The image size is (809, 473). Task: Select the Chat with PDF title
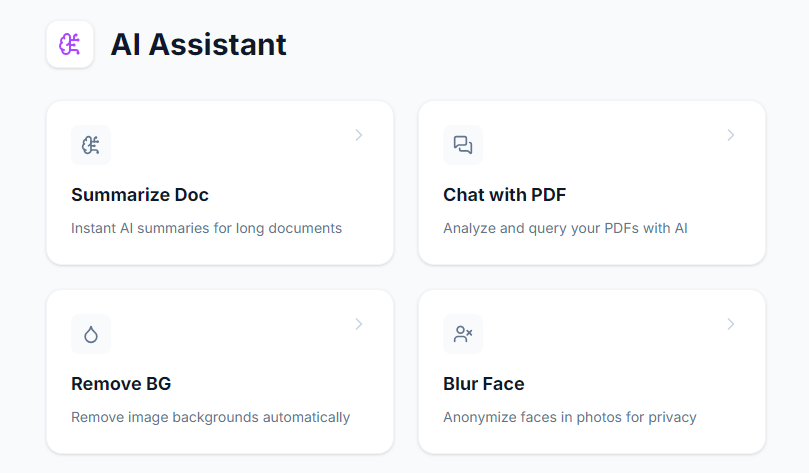click(505, 195)
